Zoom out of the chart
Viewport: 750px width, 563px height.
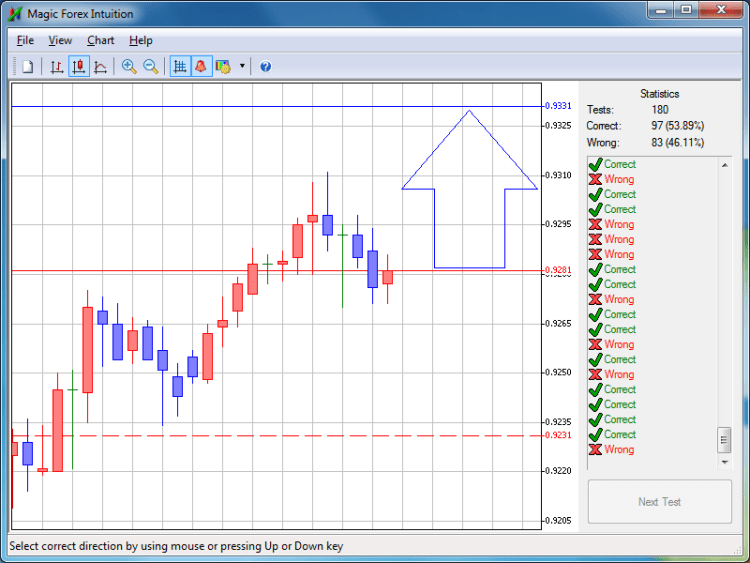click(x=151, y=66)
